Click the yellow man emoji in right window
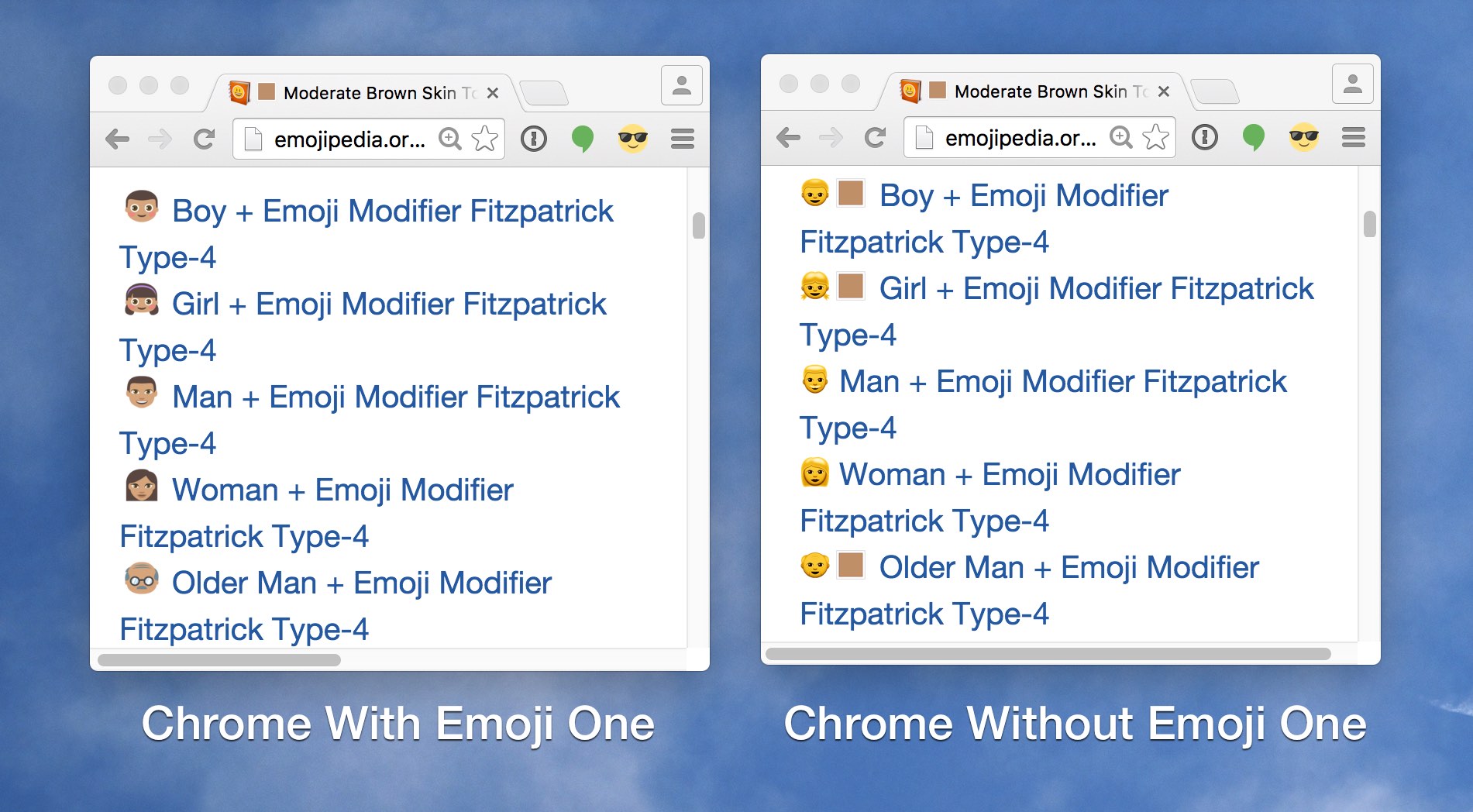This screenshot has height=812, width=1473. click(815, 379)
